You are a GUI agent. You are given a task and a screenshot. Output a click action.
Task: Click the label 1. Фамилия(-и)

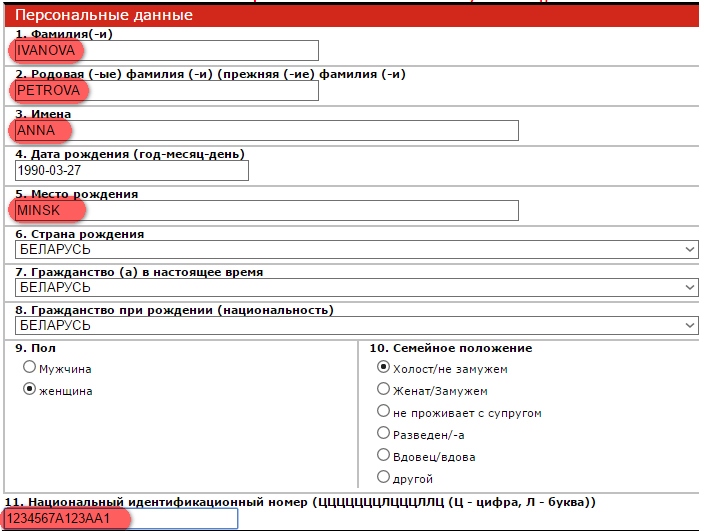[64, 34]
